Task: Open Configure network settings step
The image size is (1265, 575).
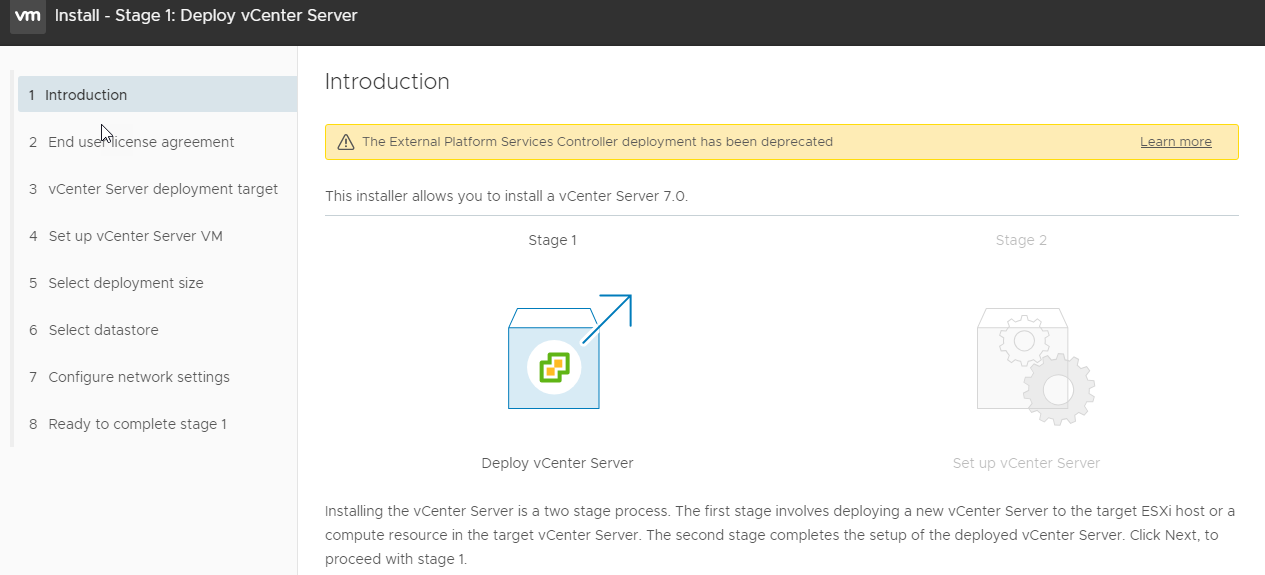Action: pyautogui.click(x=139, y=377)
